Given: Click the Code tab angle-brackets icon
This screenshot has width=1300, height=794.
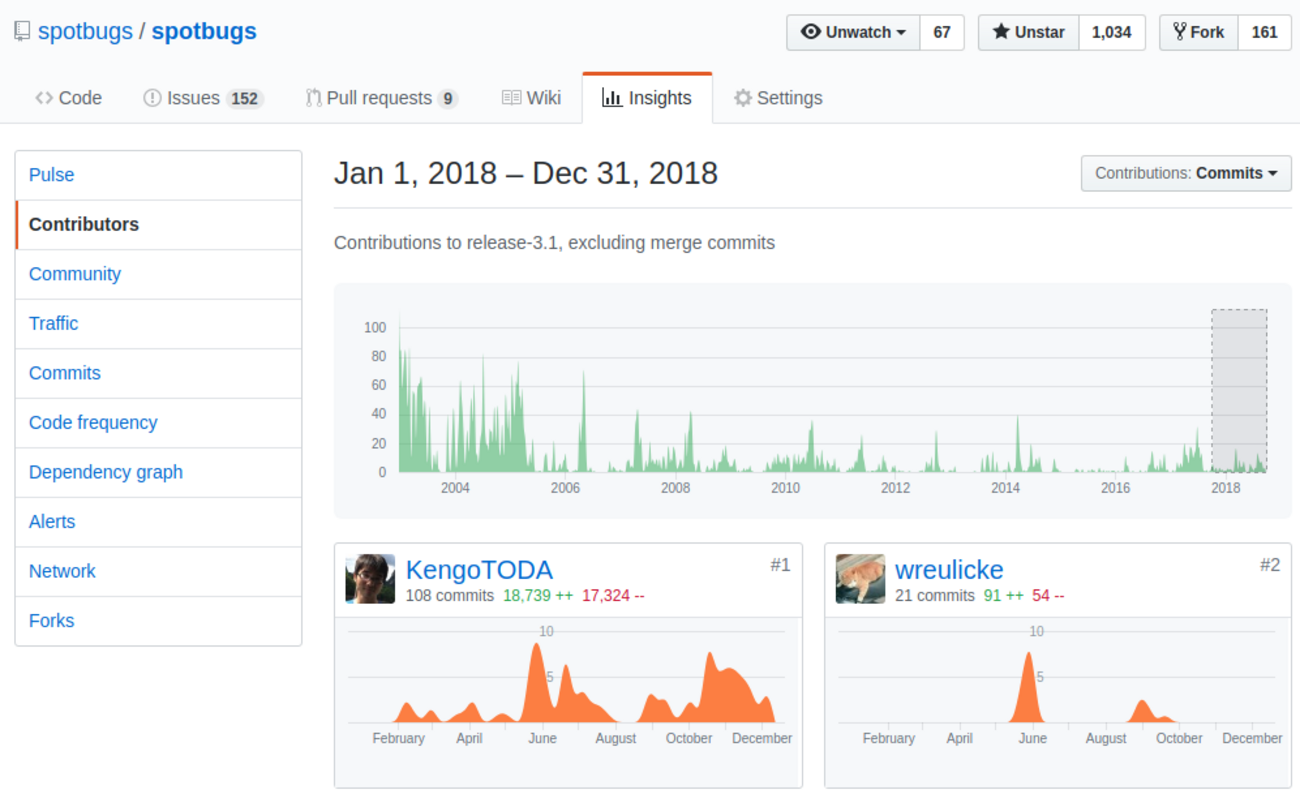Looking at the screenshot, I should [44, 98].
